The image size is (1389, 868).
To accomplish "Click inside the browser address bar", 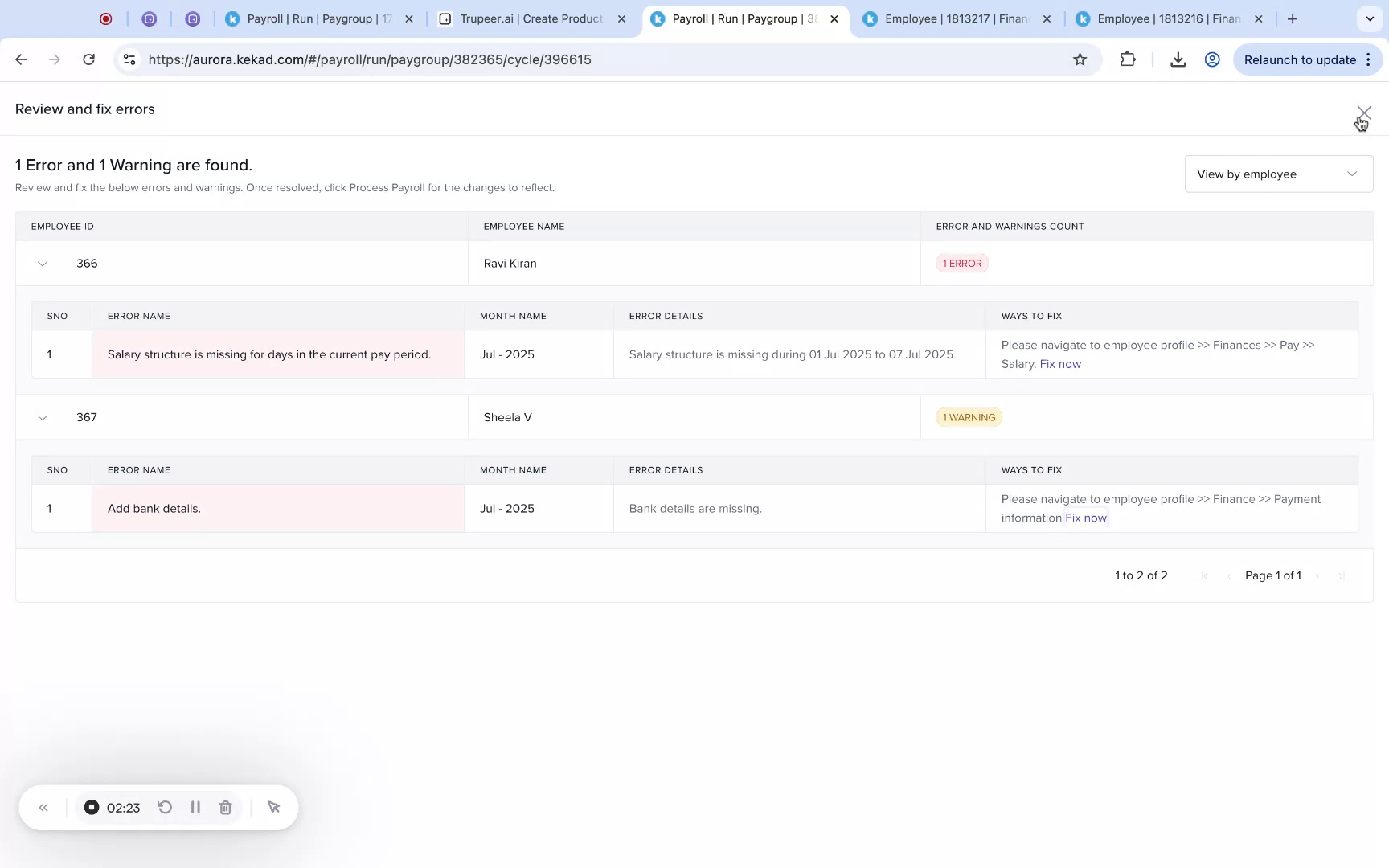I will coord(563,59).
